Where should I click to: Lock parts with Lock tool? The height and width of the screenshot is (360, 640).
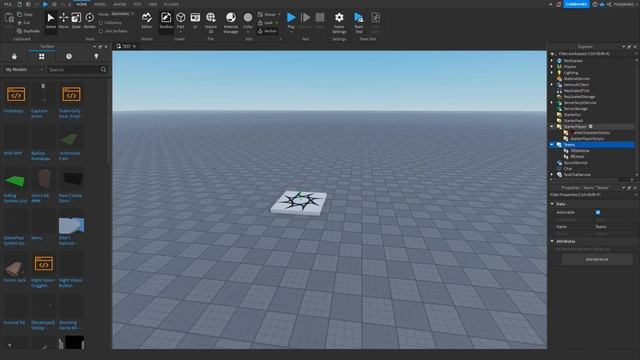click(x=267, y=23)
